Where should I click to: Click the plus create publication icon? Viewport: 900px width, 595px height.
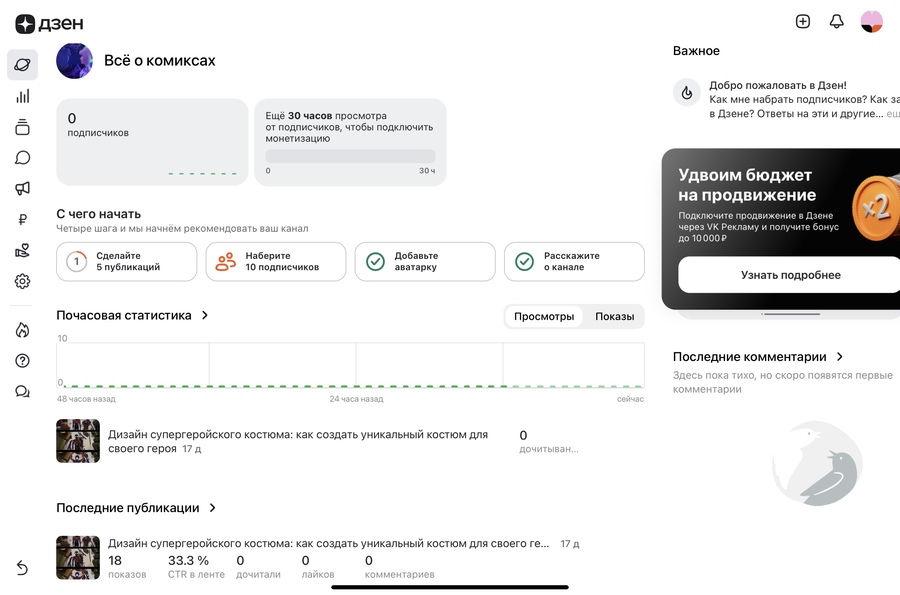(x=803, y=22)
